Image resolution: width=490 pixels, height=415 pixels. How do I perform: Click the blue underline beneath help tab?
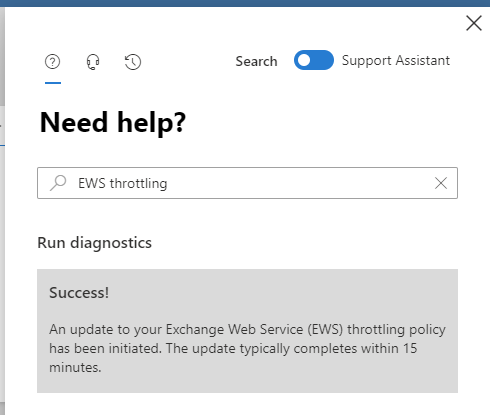pos(53,83)
